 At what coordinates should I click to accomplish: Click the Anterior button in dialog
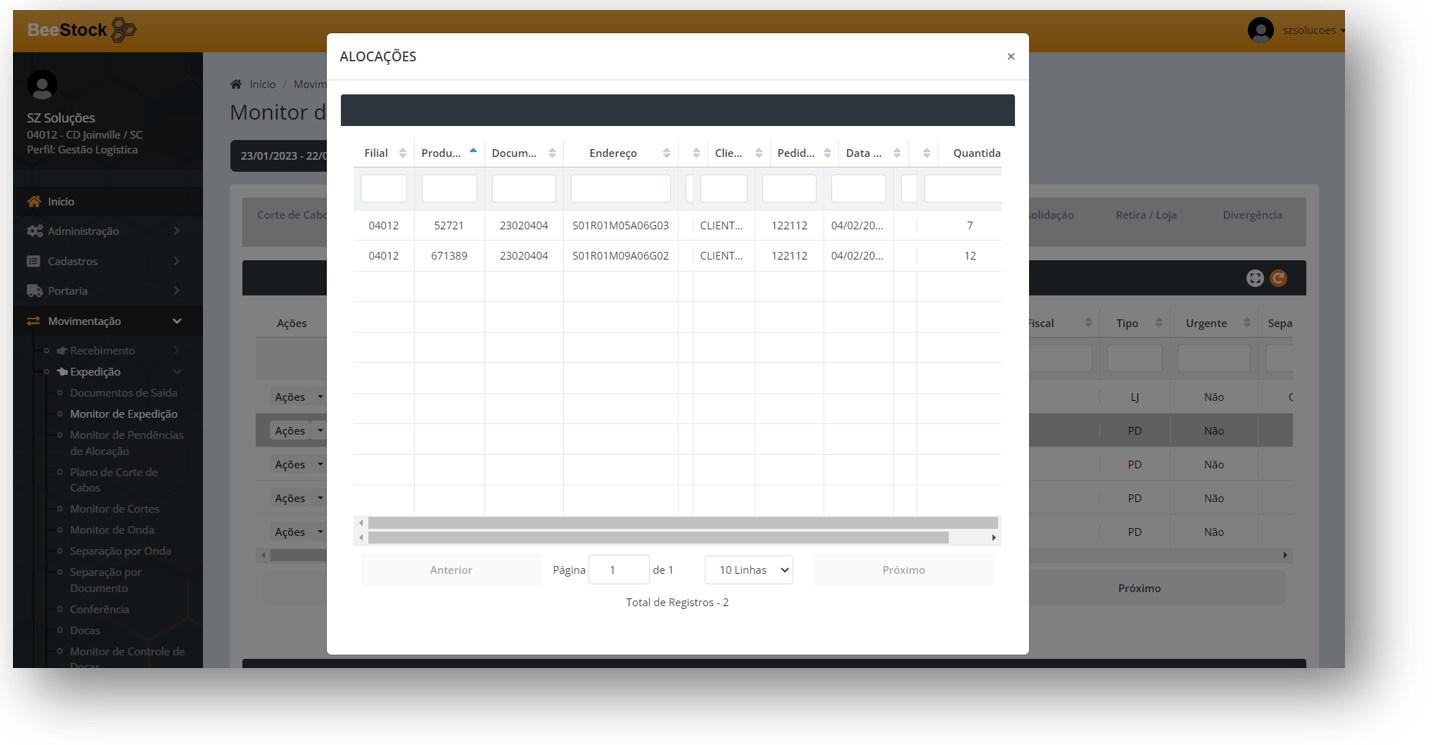coord(451,570)
